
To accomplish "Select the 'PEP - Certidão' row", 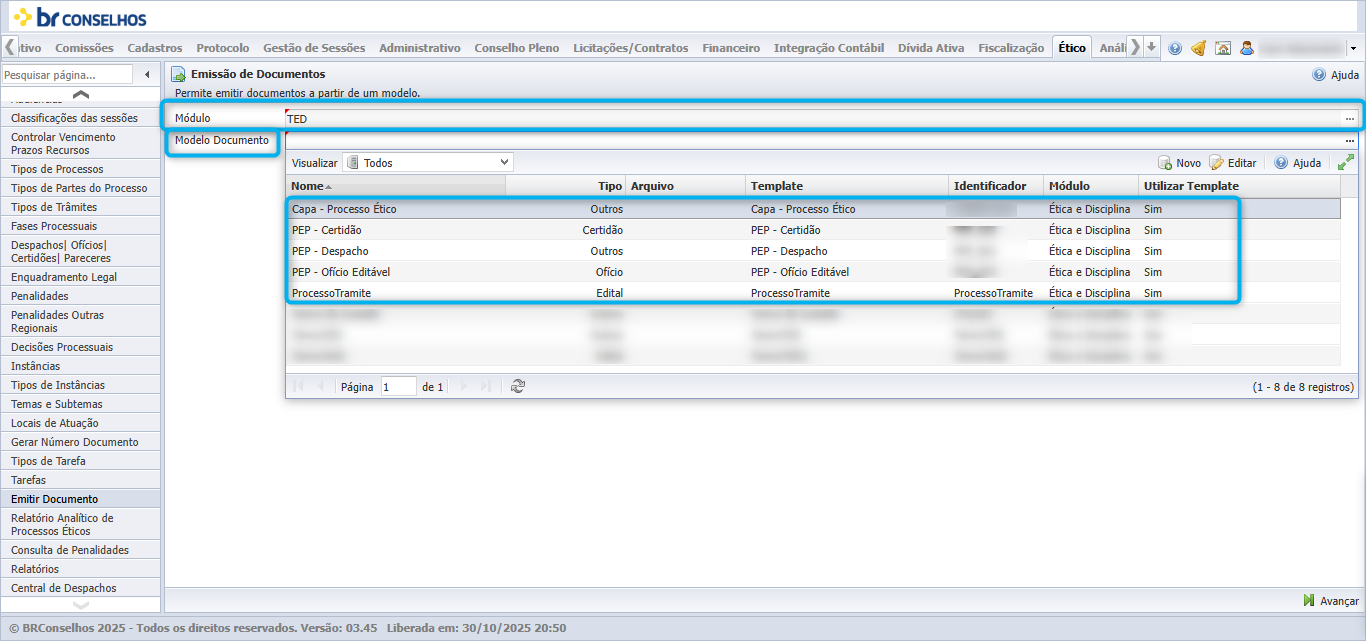I will tap(812, 230).
